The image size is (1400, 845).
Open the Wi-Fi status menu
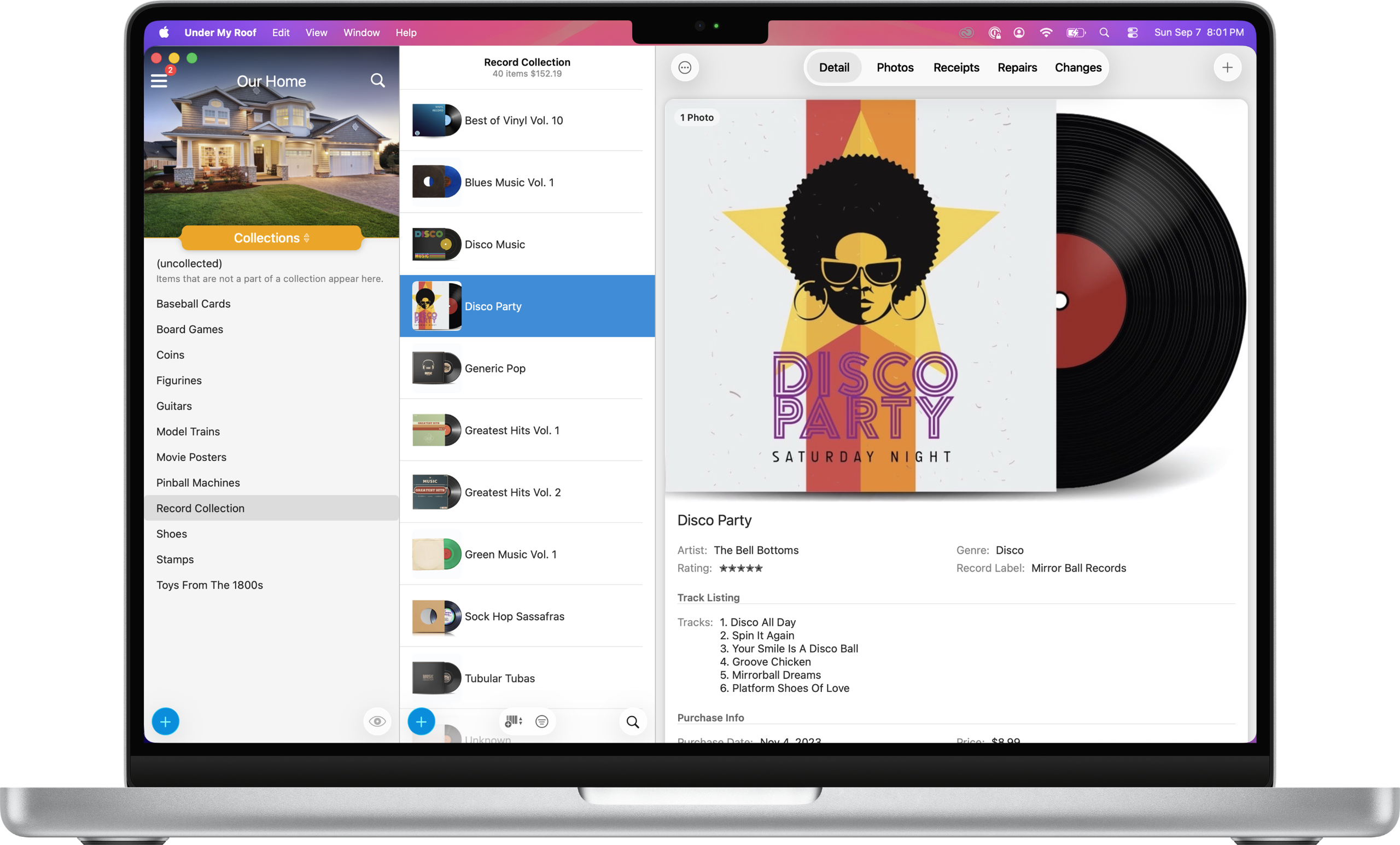pos(1046,32)
